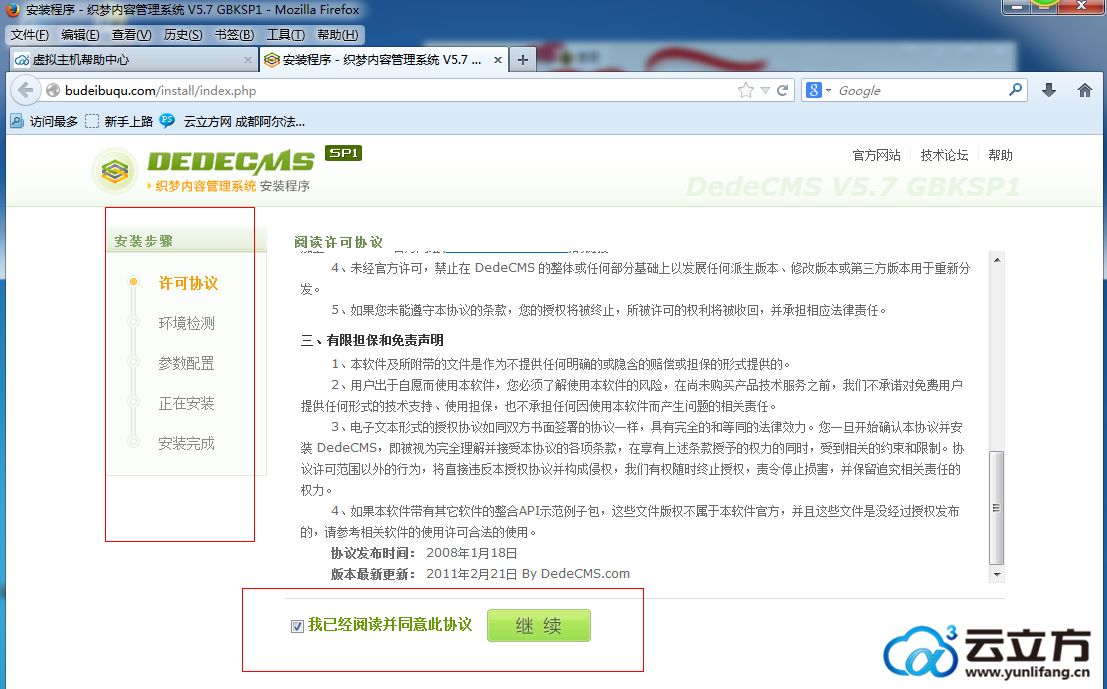
Task: Select the 正在安装 install step
Action: click(x=186, y=404)
